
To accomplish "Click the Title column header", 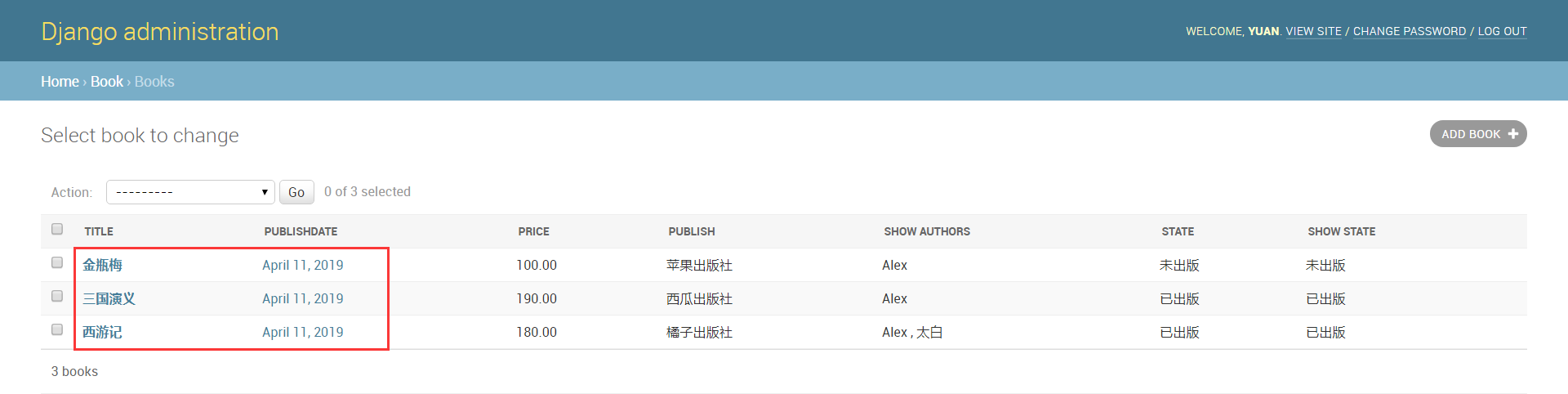I will click(99, 231).
